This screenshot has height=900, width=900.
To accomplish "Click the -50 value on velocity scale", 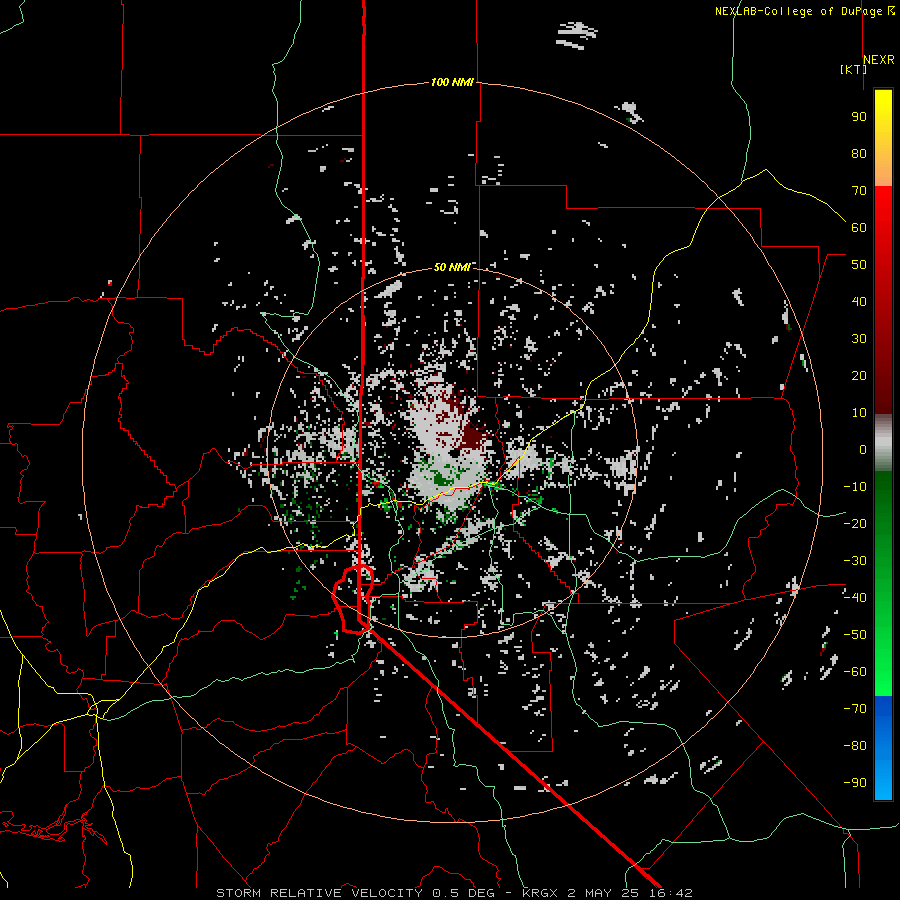I will pos(855,635).
